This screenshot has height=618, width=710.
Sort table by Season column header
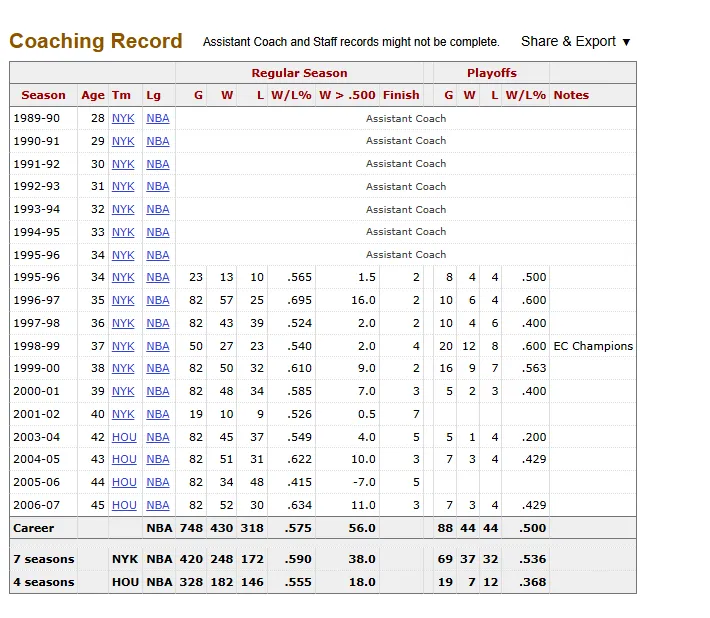[x=44, y=95]
